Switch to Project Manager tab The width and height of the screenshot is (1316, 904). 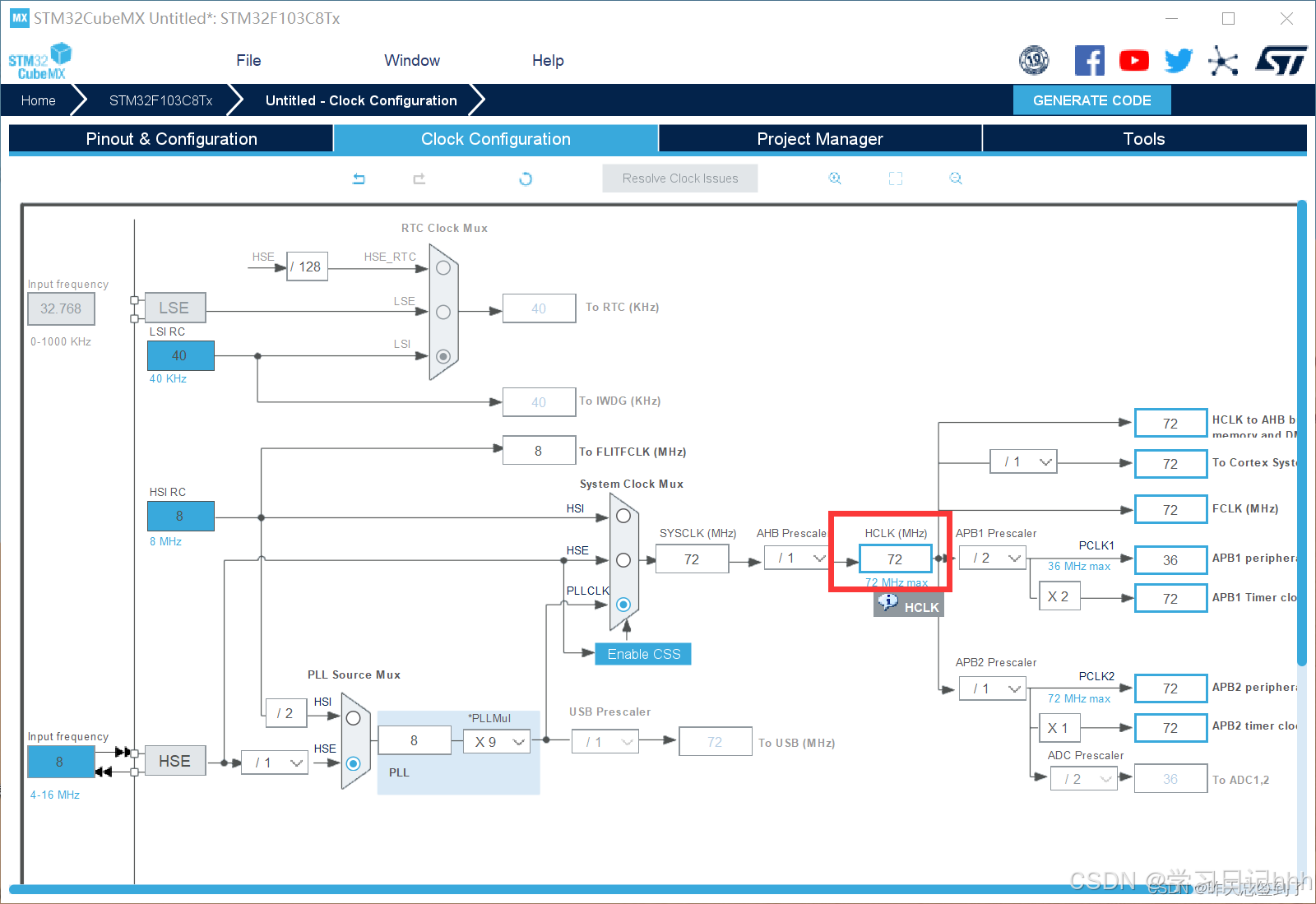tap(820, 139)
